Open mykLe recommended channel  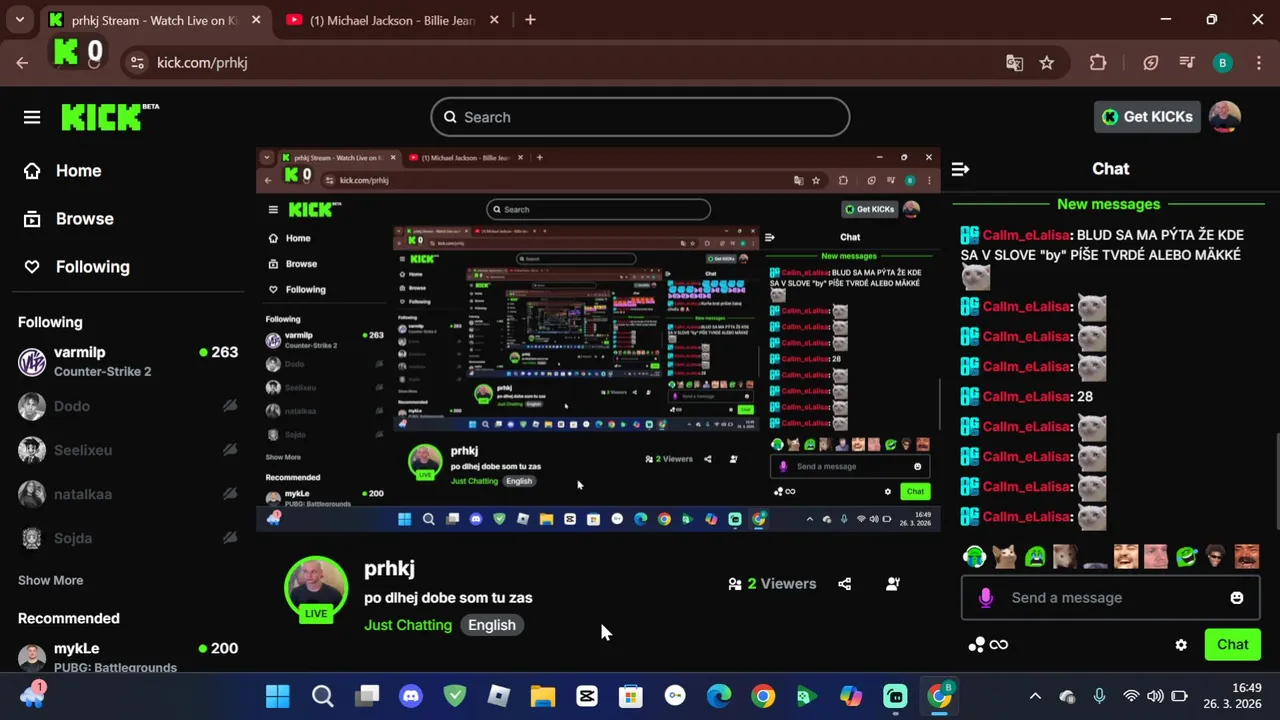pos(128,657)
